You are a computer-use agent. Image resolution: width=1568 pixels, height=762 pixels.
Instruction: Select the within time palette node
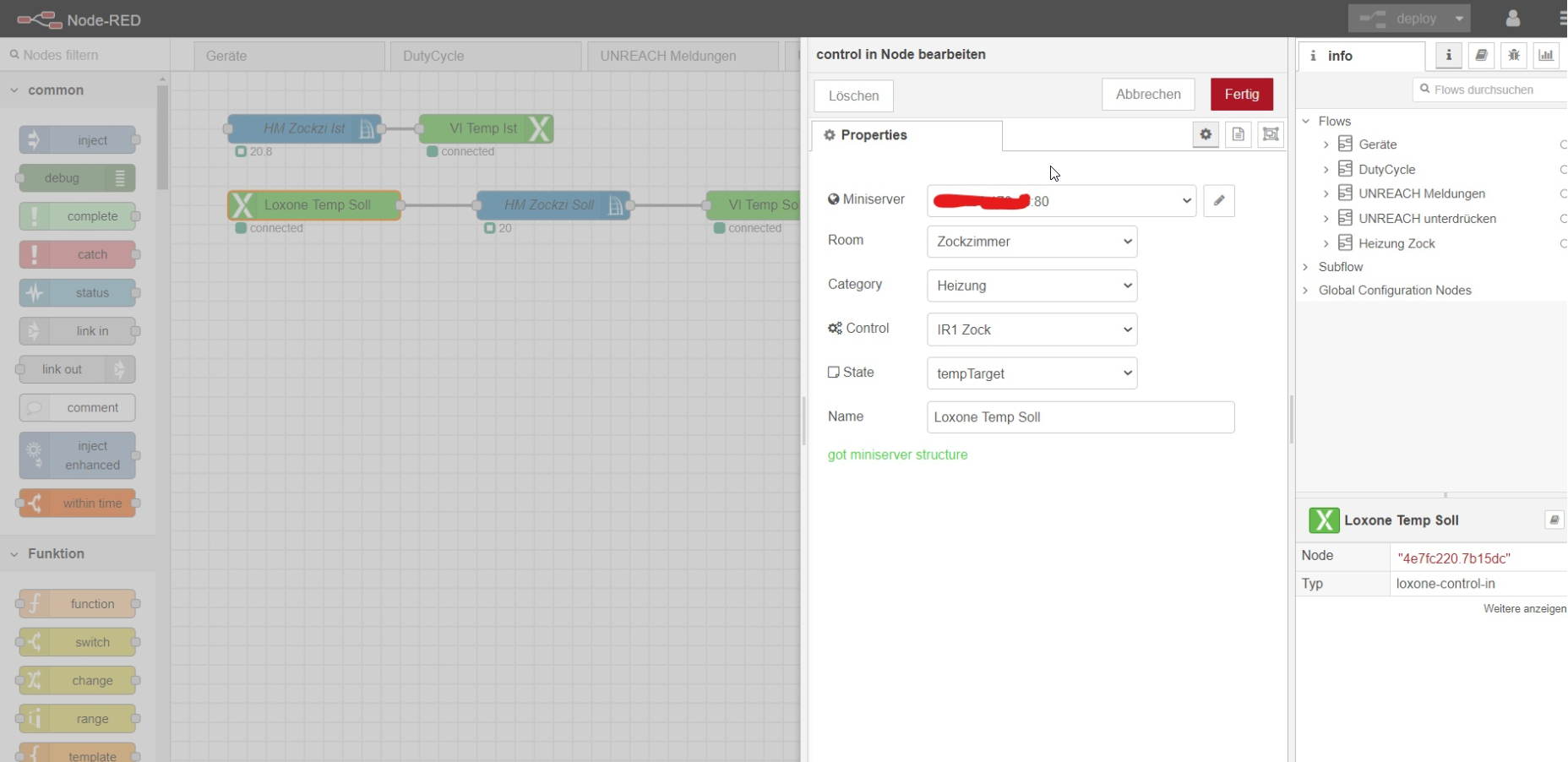click(x=77, y=503)
